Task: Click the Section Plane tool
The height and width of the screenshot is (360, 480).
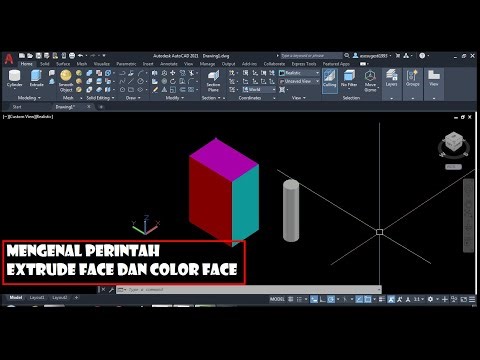Action: (213, 81)
